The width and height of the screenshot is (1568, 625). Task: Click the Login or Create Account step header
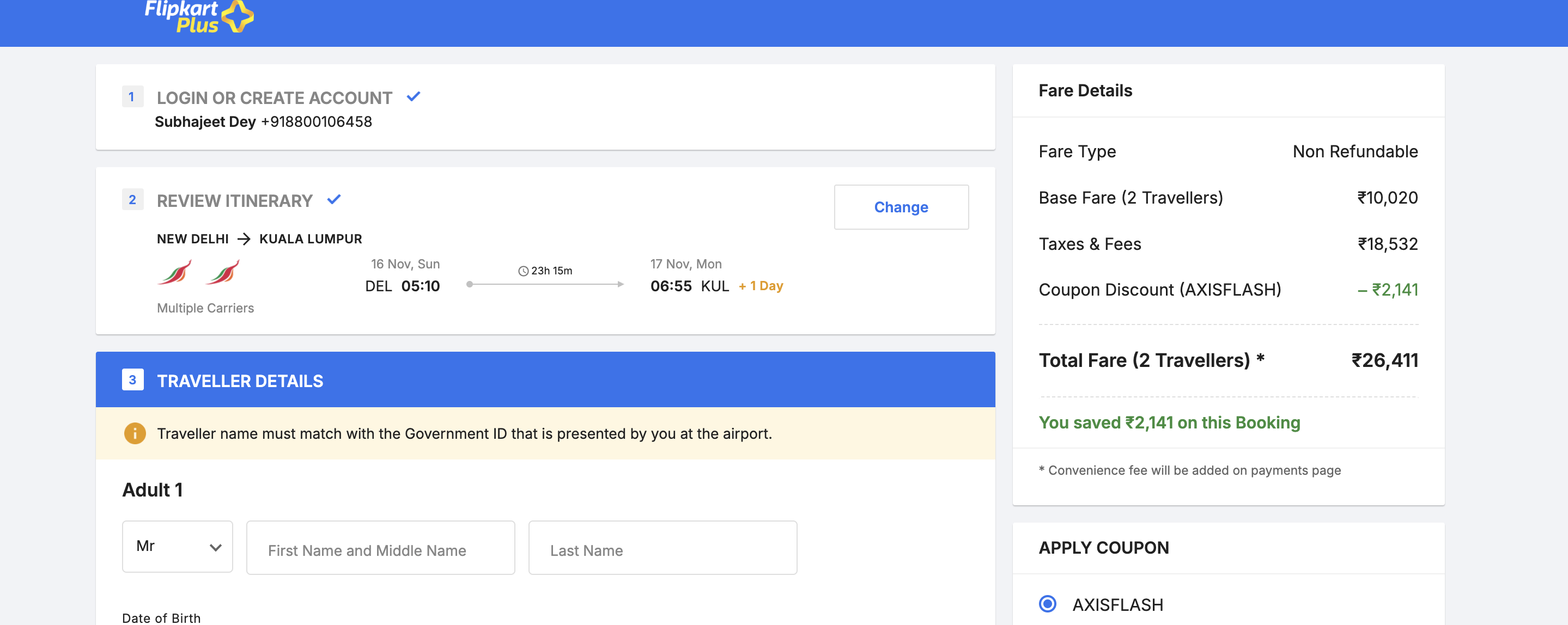coord(274,98)
